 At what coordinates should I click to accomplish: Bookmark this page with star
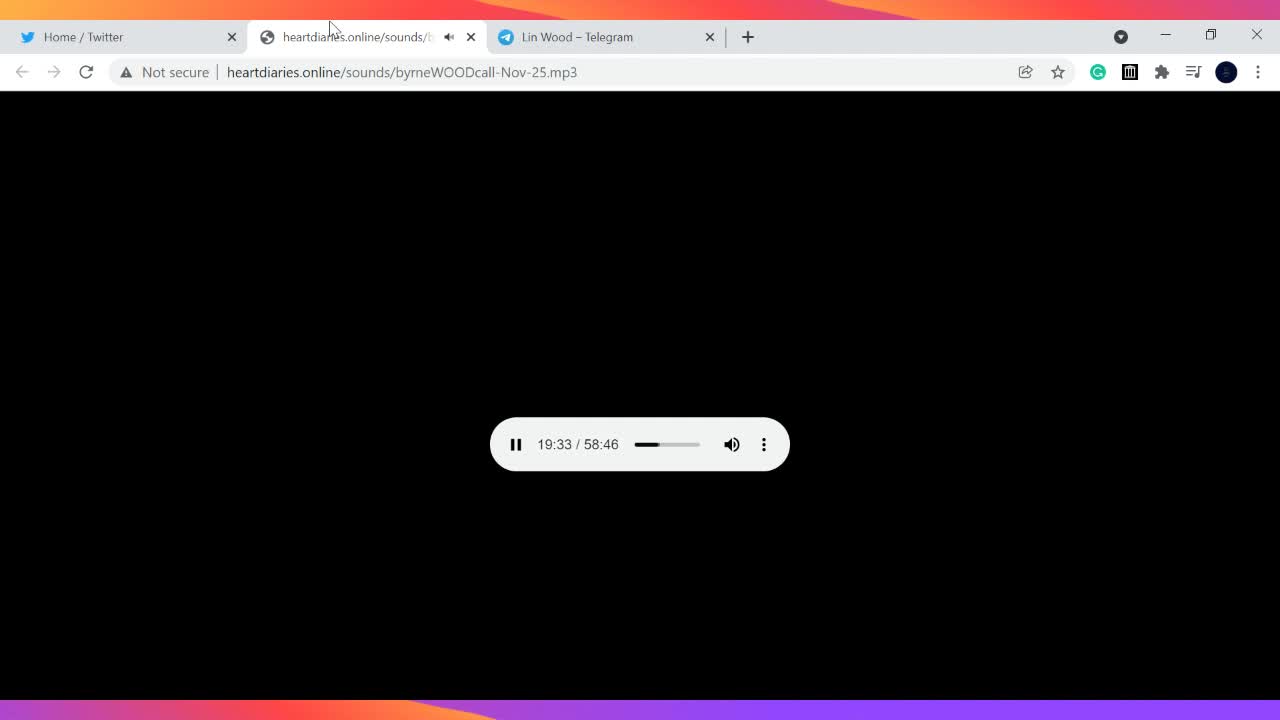coord(1058,72)
